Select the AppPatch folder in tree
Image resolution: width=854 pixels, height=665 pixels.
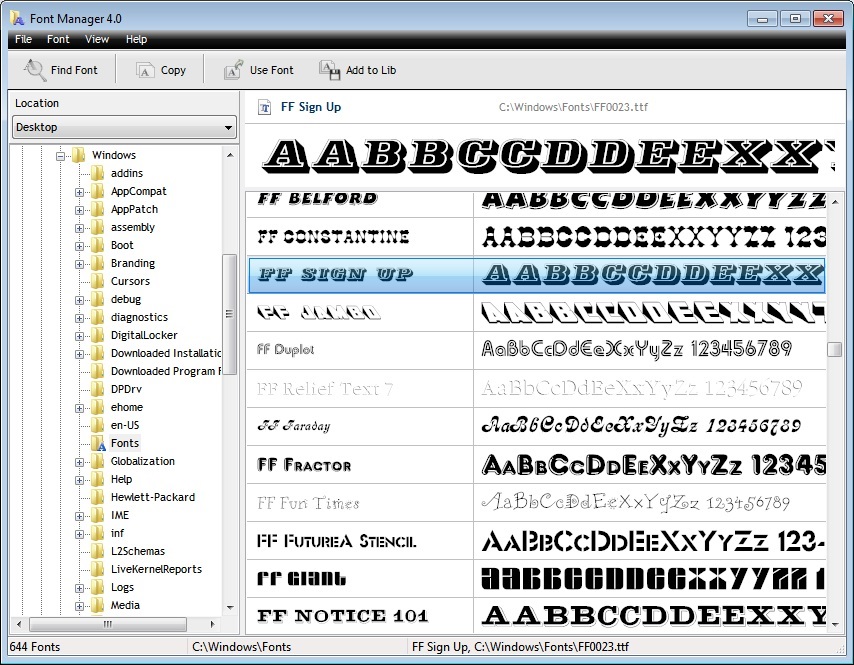coord(134,209)
